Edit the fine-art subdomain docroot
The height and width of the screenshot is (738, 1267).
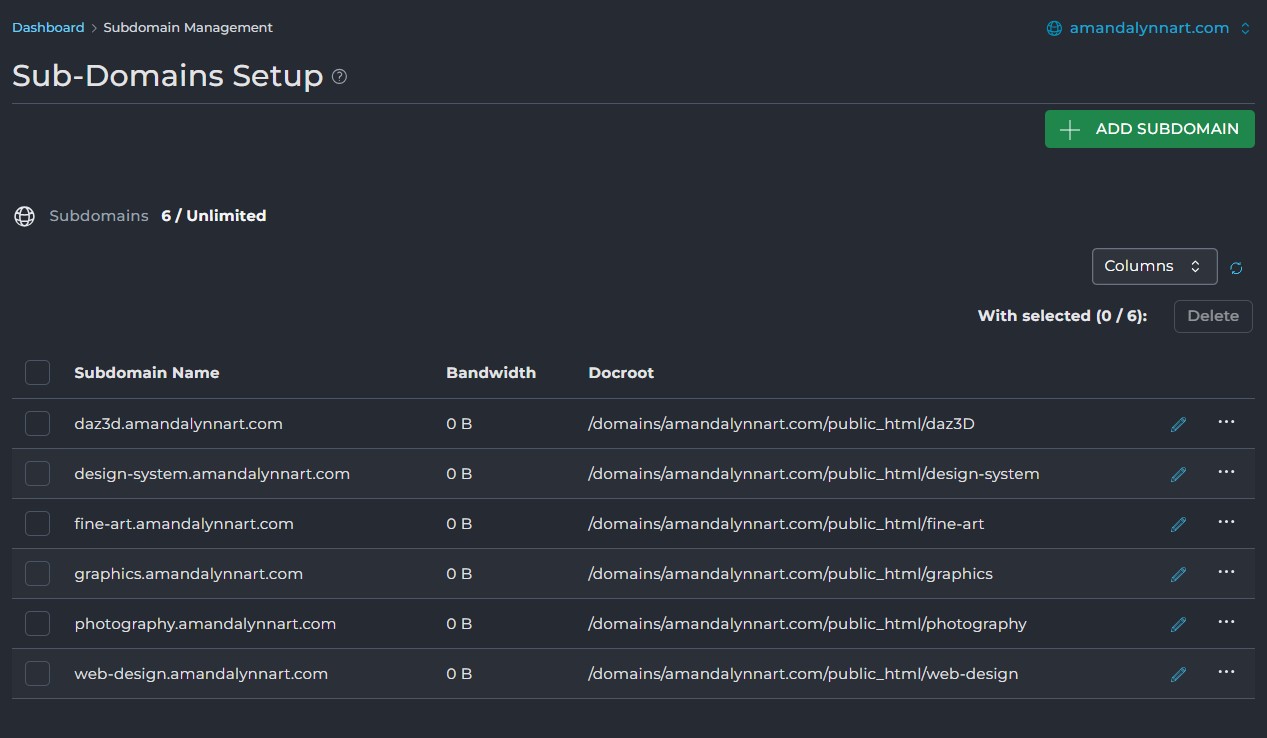(x=1178, y=524)
